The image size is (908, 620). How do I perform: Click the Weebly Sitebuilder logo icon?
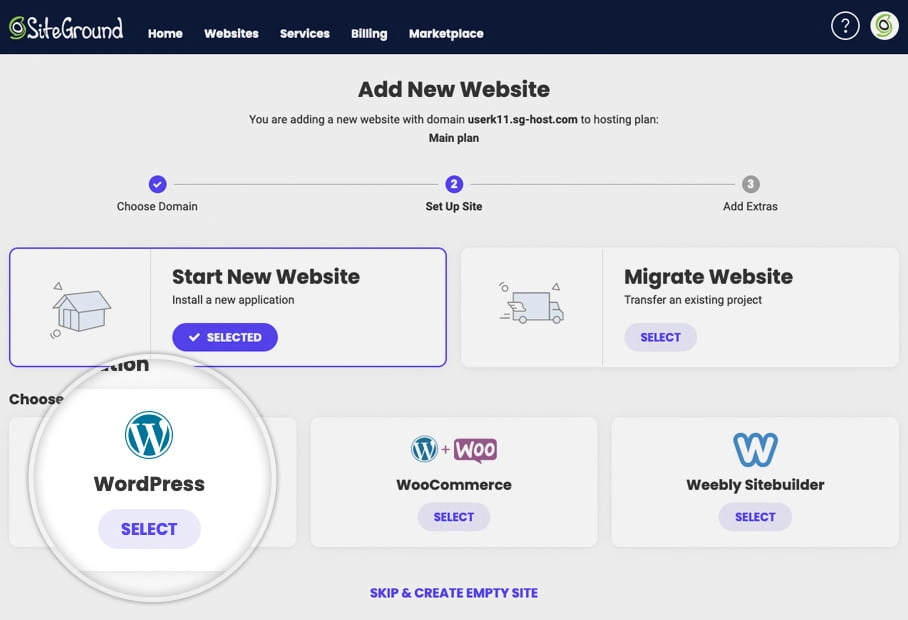point(755,450)
